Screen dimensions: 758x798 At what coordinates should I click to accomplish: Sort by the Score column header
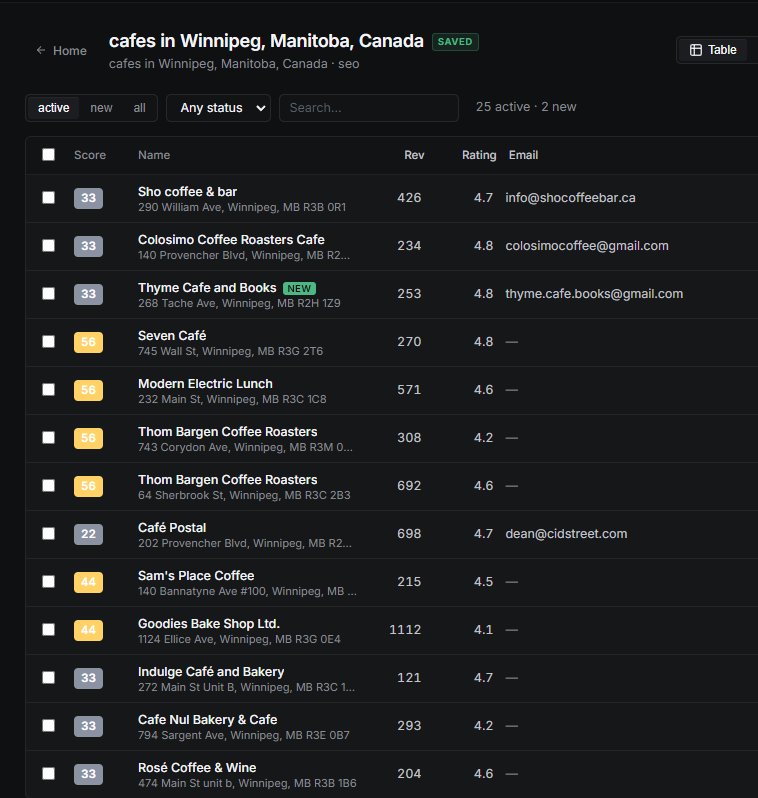[x=90, y=155]
